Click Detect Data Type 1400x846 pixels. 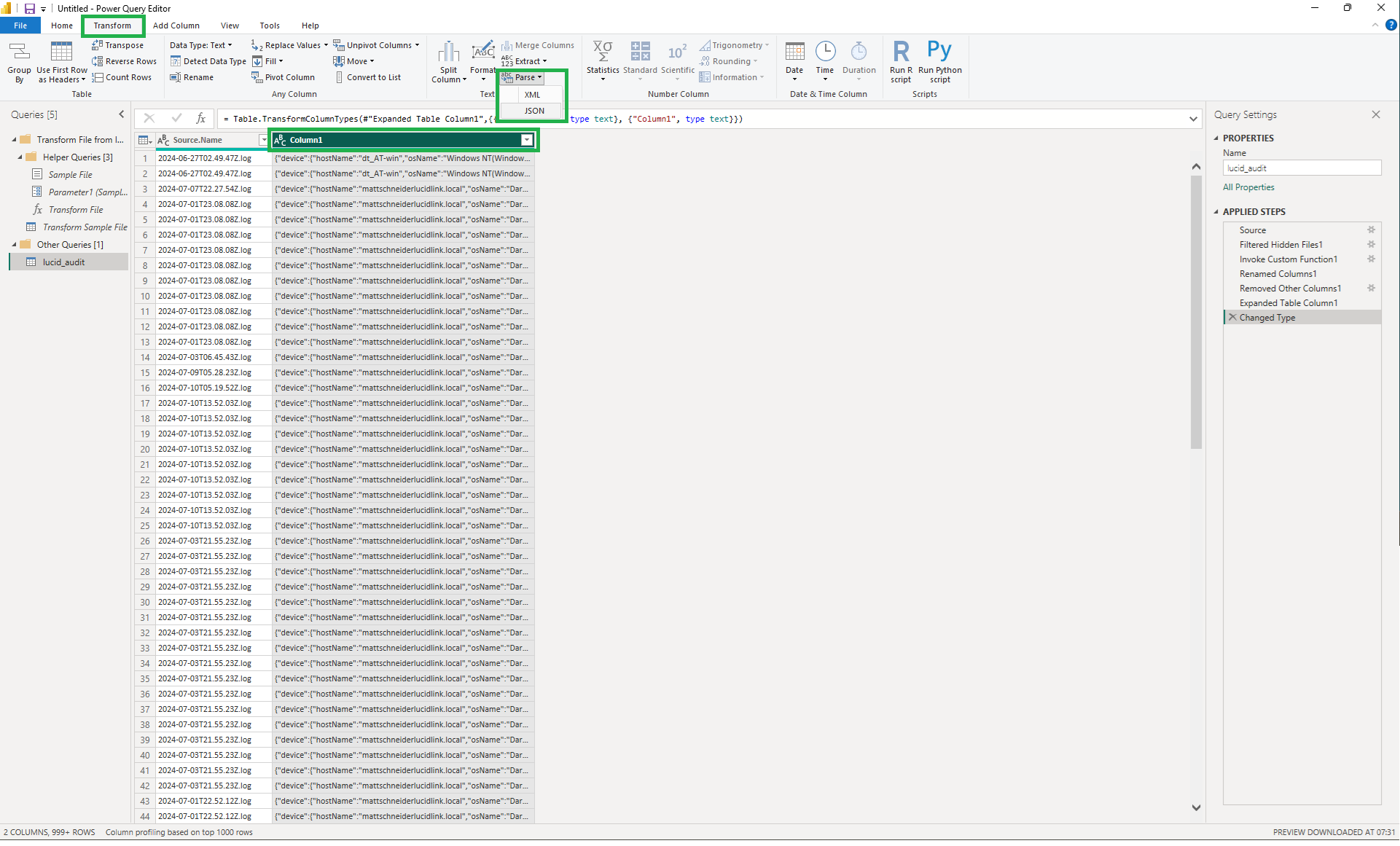coord(208,61)
